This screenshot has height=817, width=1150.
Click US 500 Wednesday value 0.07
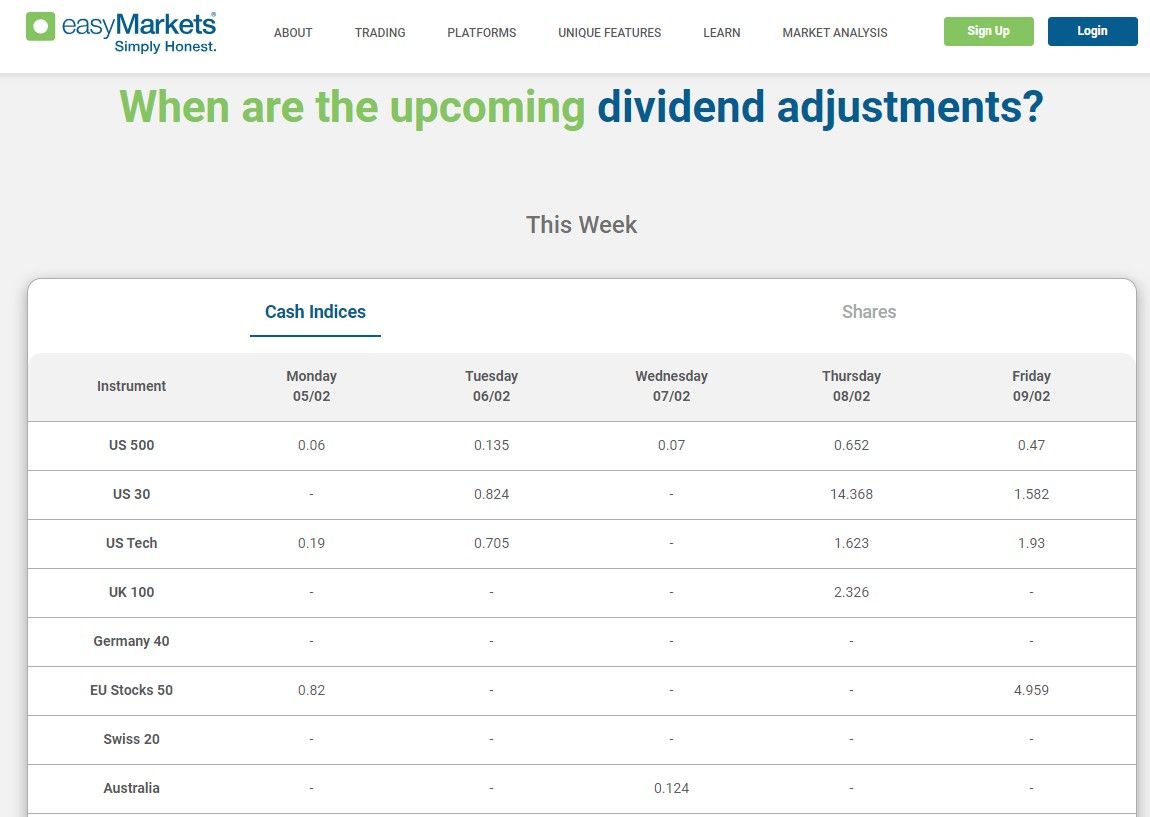[x=671, y=445]
